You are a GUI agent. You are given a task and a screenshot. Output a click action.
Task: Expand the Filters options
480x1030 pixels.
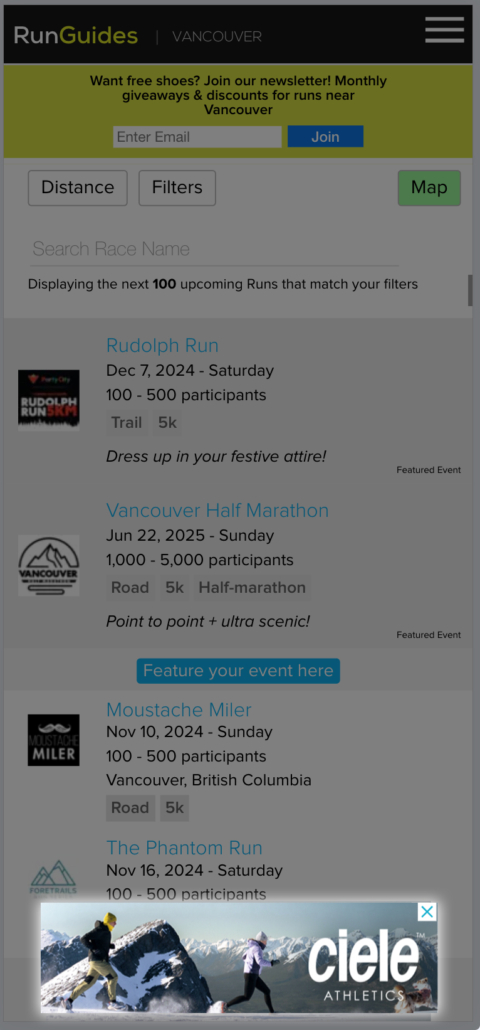(177, 188)
